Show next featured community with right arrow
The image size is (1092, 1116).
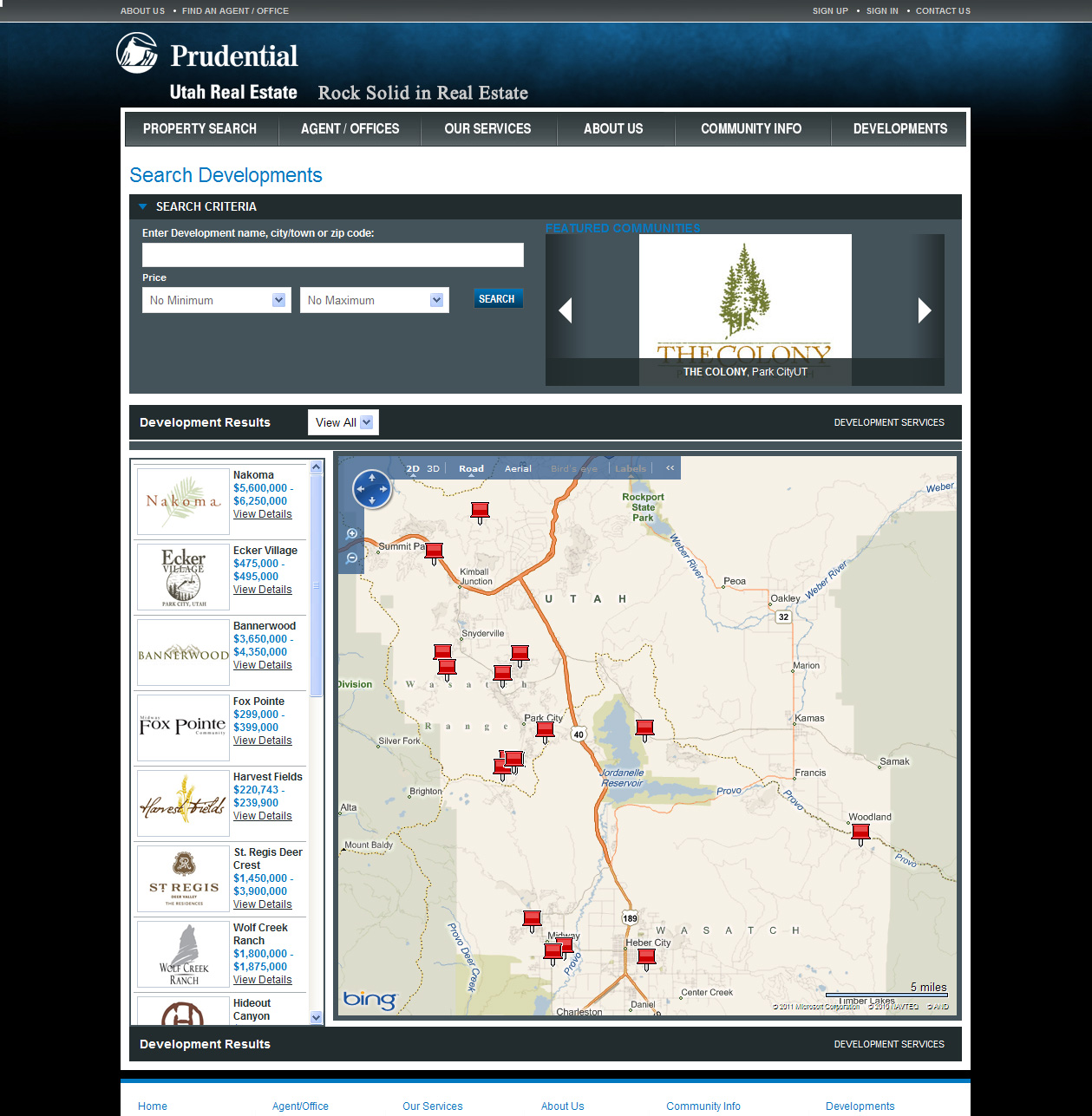[925, 310]
